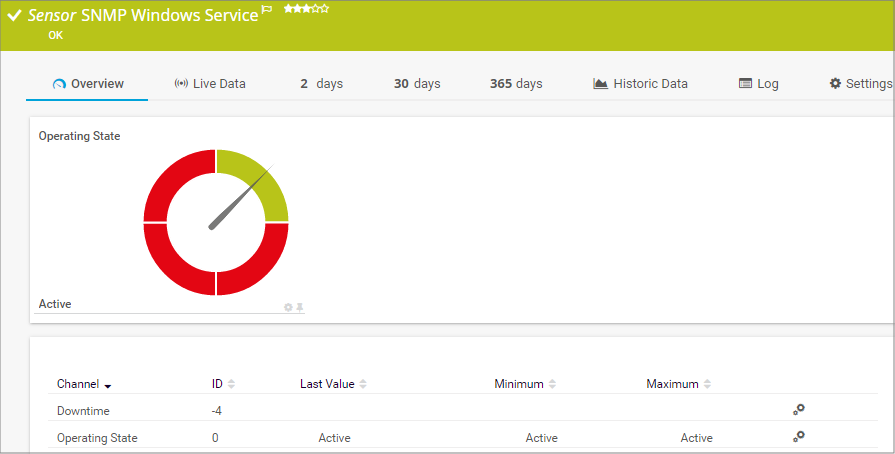Image resolution: width=895 pixels, height=454 pixels.
Task: Click the Operating State channel name
Action: pos(97,438)
